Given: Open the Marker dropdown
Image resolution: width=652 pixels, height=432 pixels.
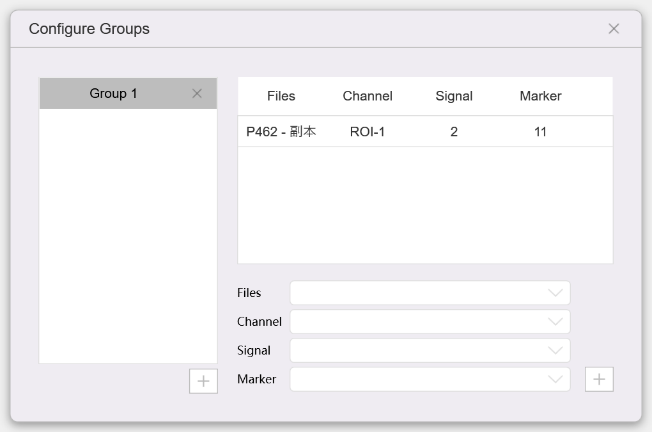Looking at the screenshot, I should (x=430, y=379).
